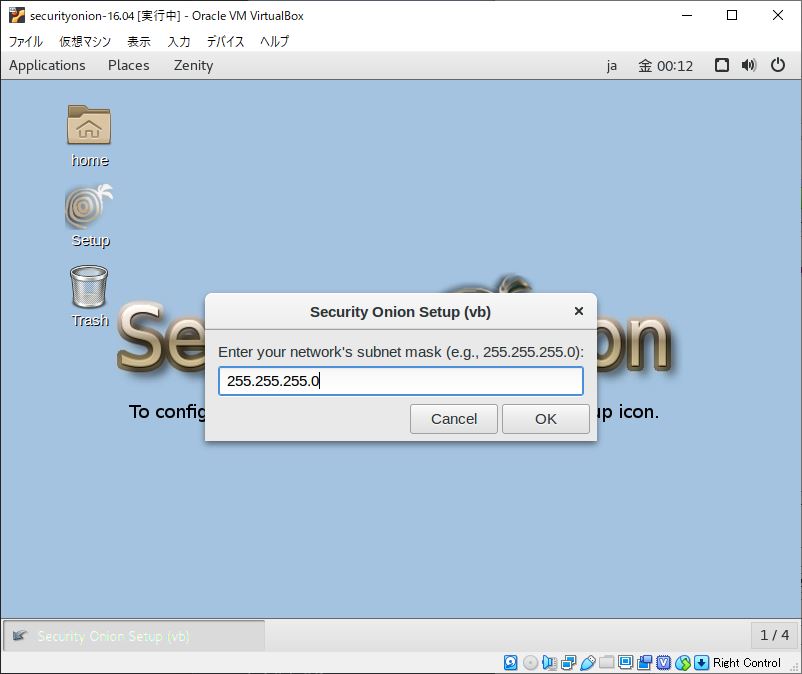Click the 金 00:12 clock
This screenshot has height=674, width=802.
665,66
